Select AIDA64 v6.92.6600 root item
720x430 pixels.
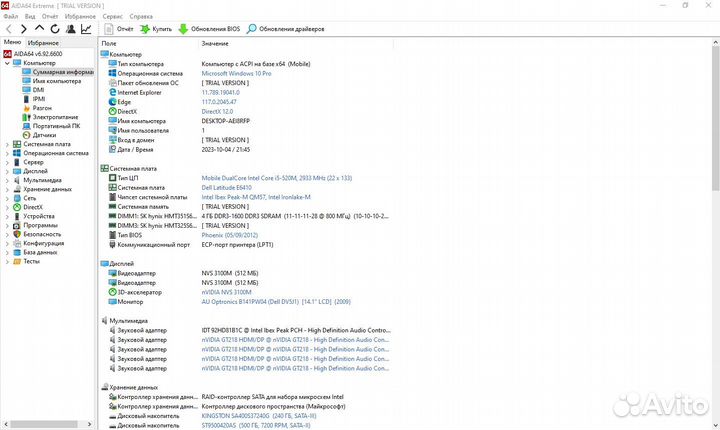pyautogui.click(x=38, y=54)
